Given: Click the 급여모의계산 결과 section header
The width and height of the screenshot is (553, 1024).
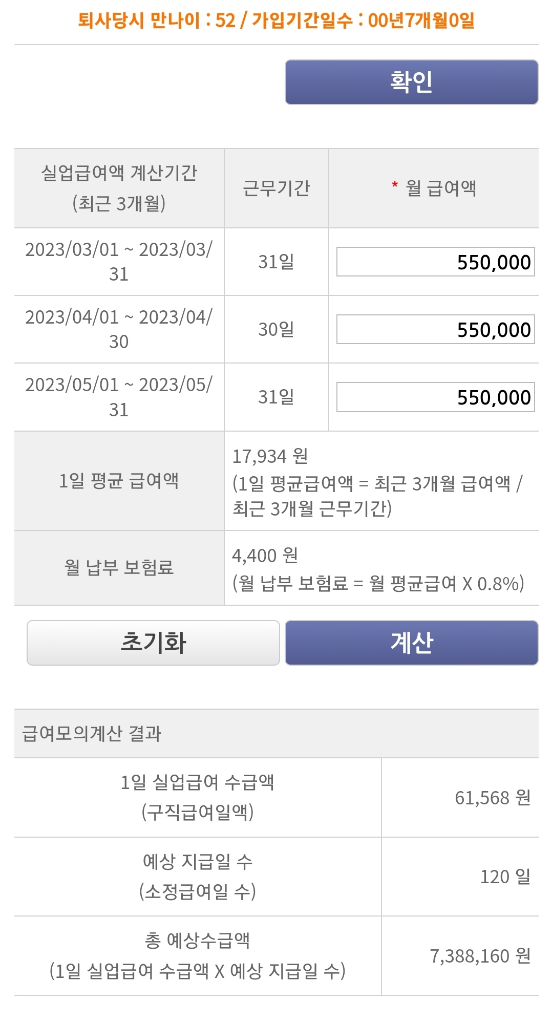Looking at the screenshot, I should point(92,733).
